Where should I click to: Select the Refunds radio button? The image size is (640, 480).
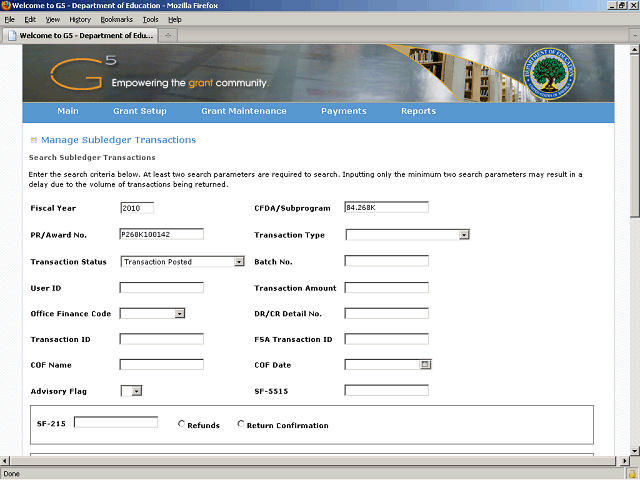182,424
